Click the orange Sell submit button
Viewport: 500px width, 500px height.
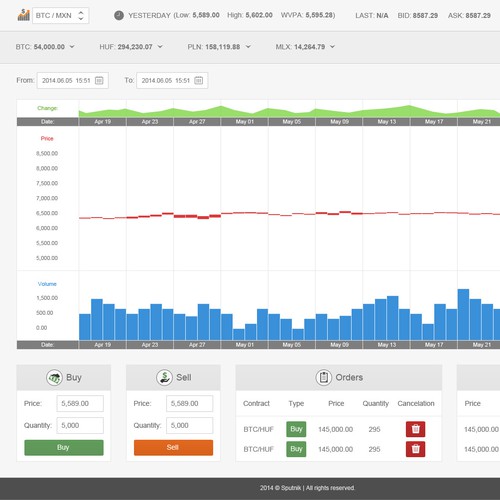173,447
